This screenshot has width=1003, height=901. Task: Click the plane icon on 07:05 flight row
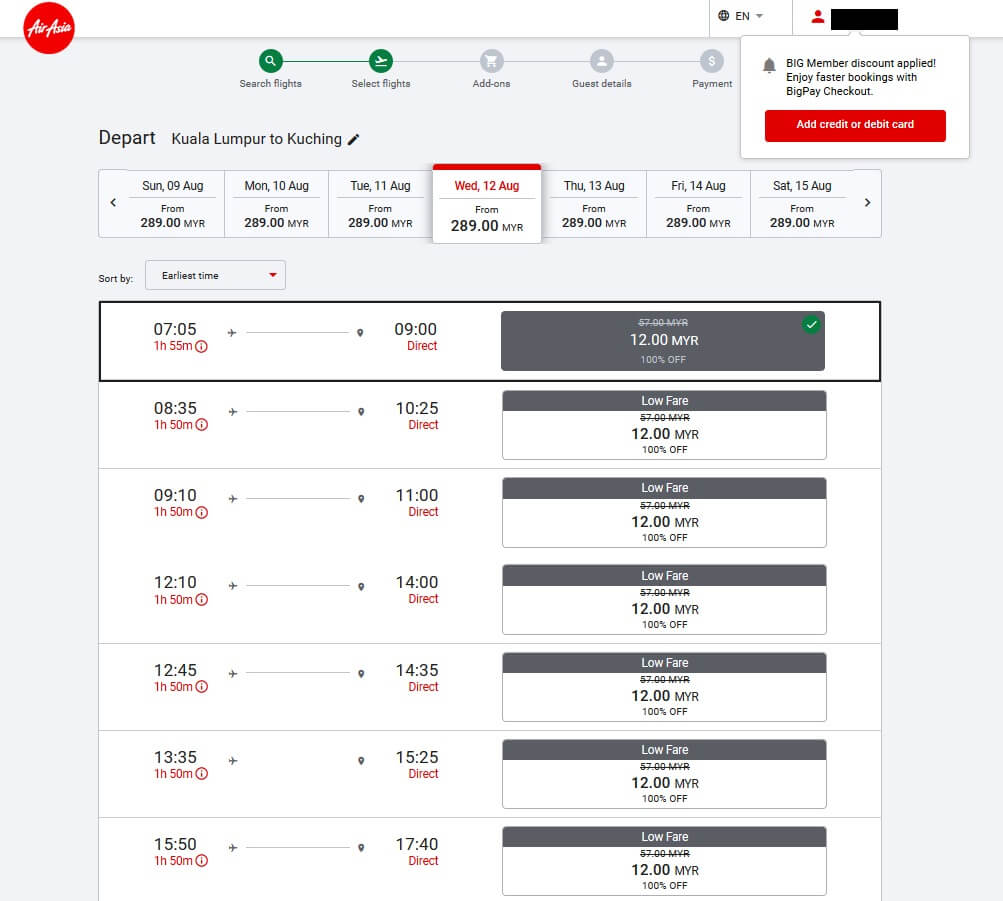[232, 333]
